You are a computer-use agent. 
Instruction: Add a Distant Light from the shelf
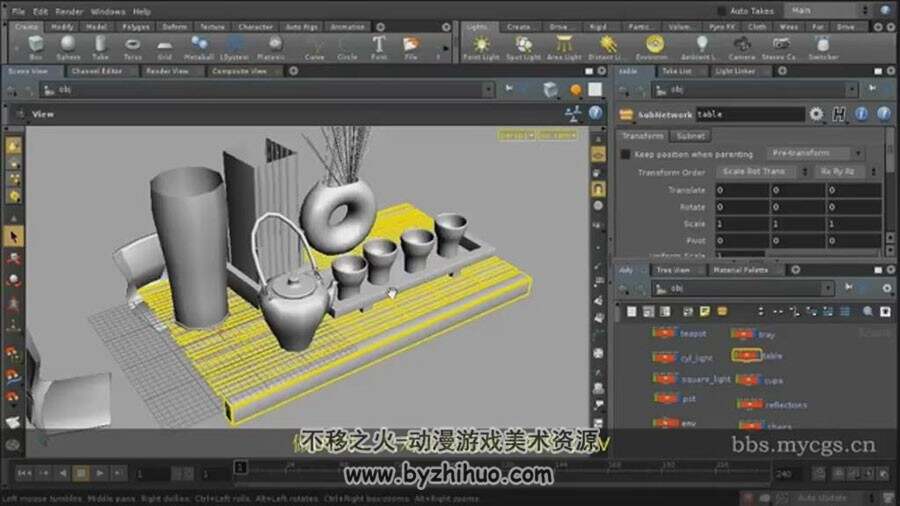[x=607, y=47]
